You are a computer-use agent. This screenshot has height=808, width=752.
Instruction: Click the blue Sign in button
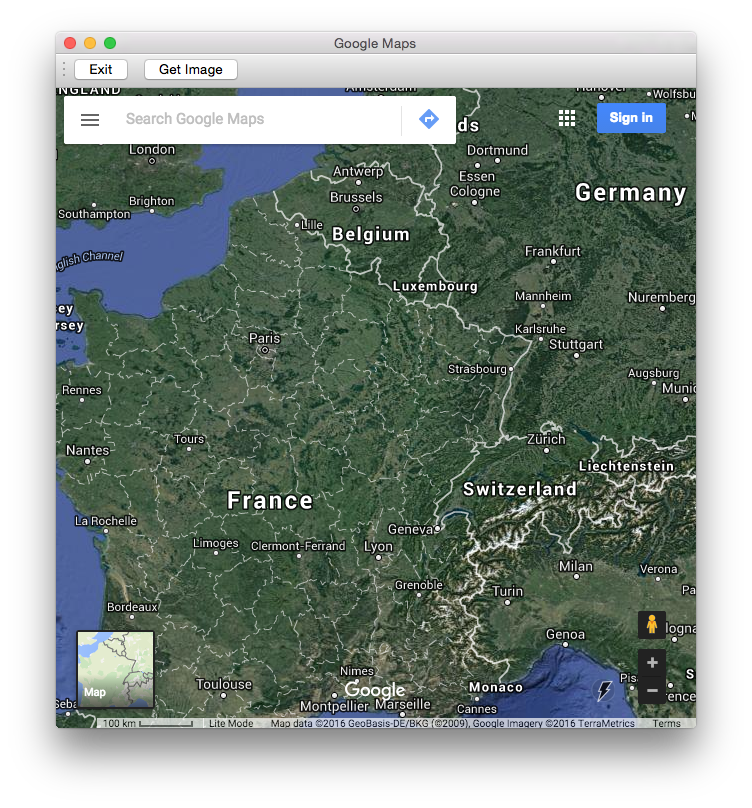click(631, 118)
